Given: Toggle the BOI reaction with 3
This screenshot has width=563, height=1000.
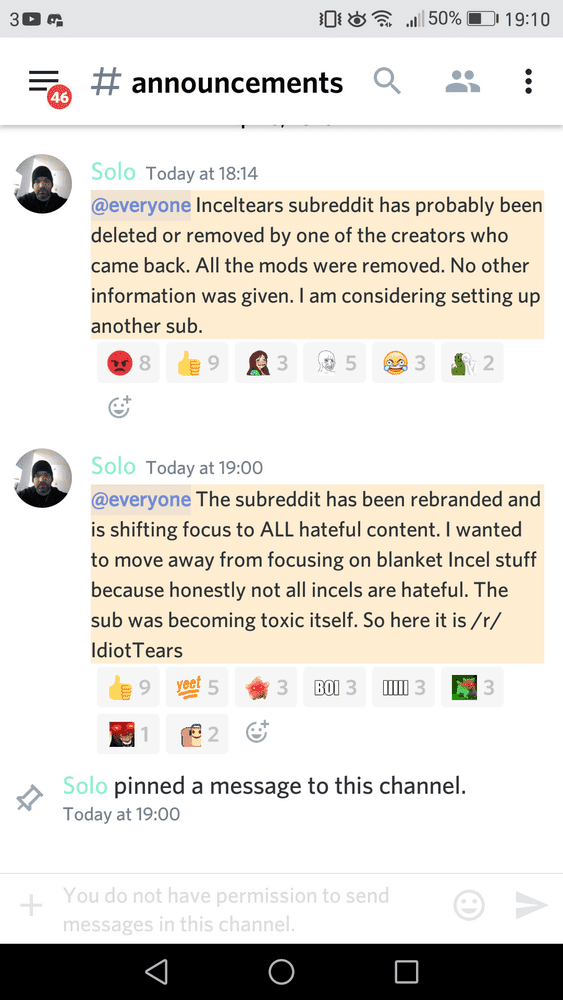Looking at the screenshot, I should pos(335,687).
